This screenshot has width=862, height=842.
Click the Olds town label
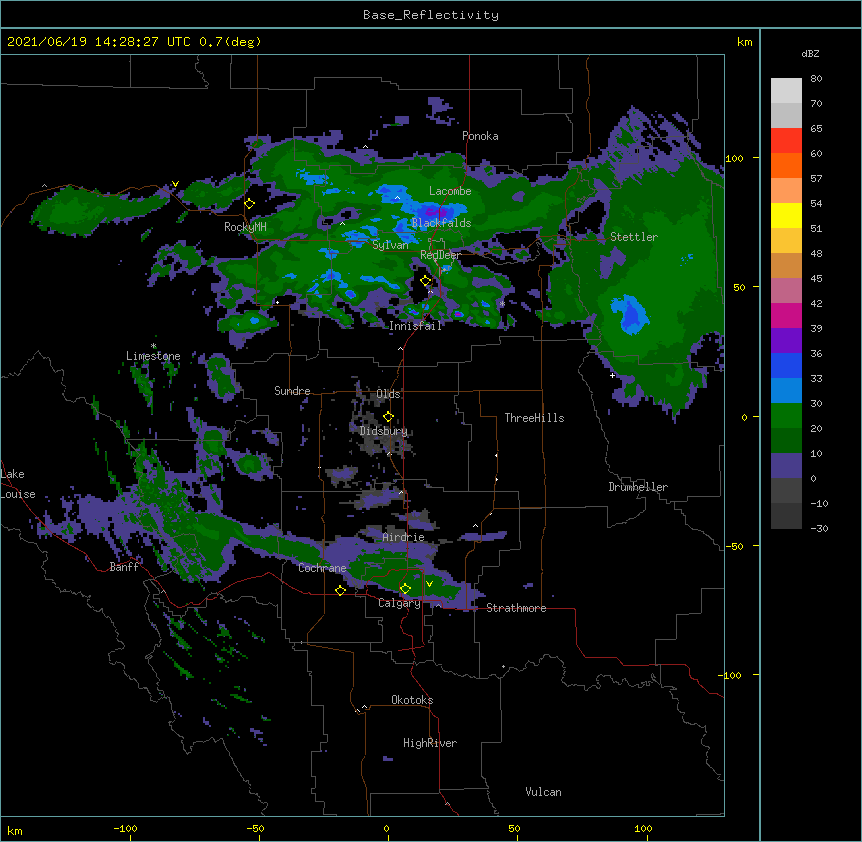tap(388, 394)
